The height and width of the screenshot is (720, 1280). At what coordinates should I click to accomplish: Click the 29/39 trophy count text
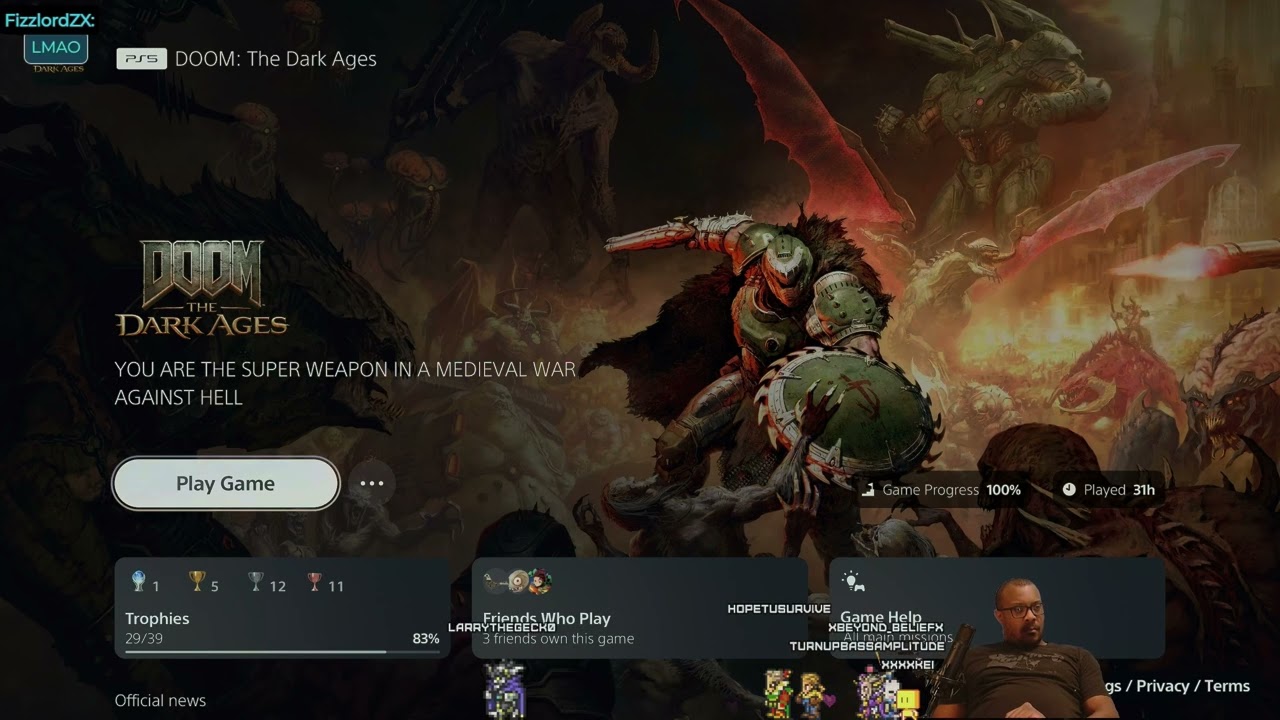[x=146, y=638]
